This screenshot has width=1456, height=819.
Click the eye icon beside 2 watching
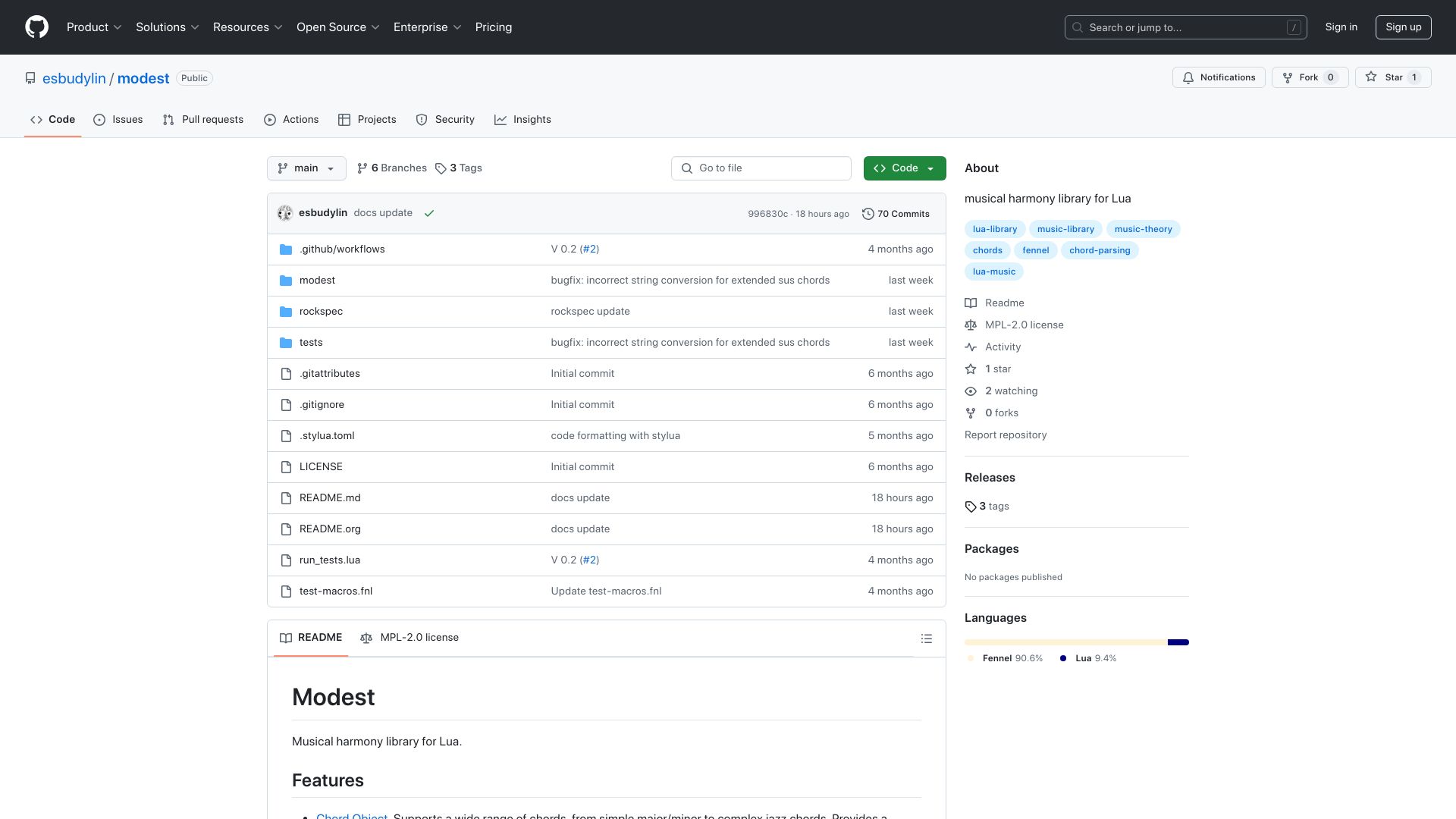point(971,391)
